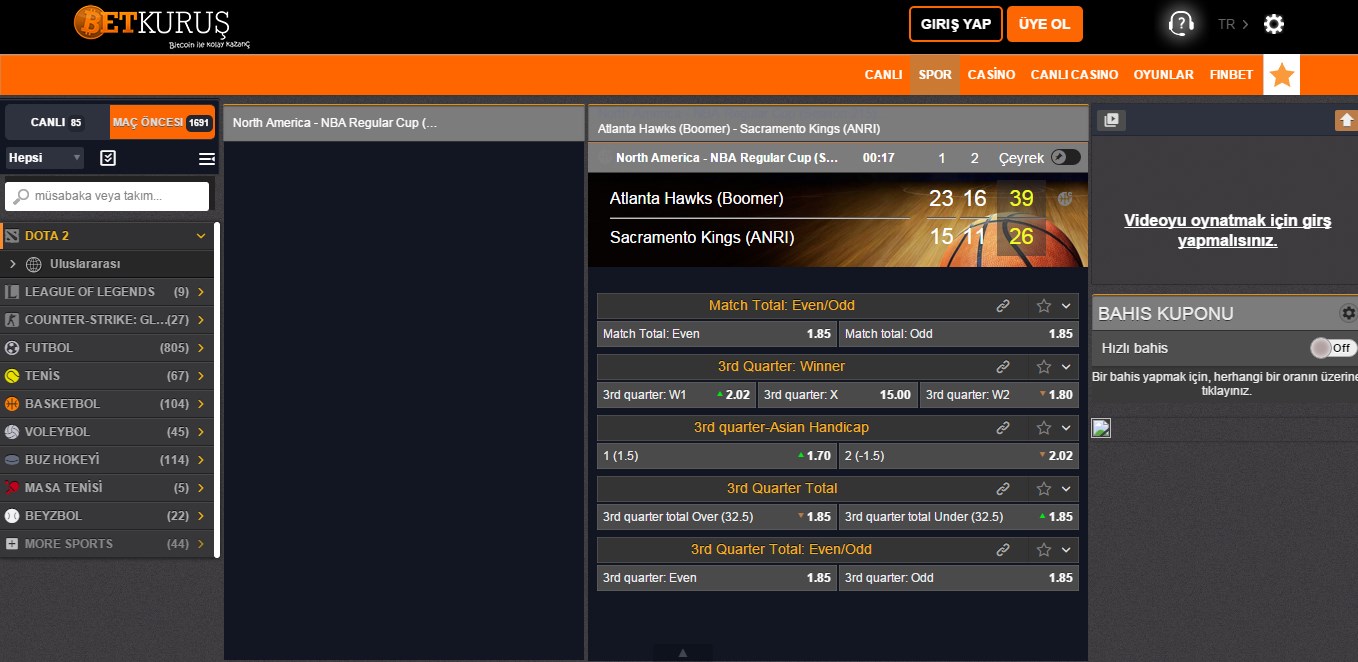The image size is (1358, 662).
Task: Click the orange star favorites icon
Action: pos(1281,75)
